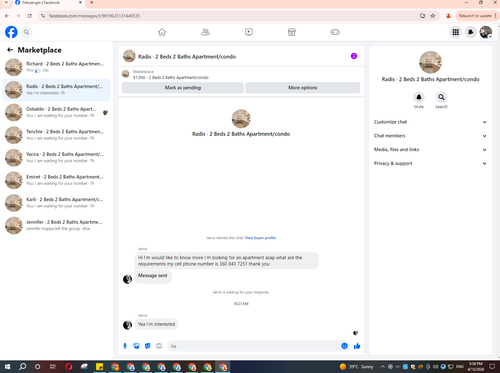Click the "Yea I'm interested" message bubble
The image size is (500, 373).
point(156,324)
